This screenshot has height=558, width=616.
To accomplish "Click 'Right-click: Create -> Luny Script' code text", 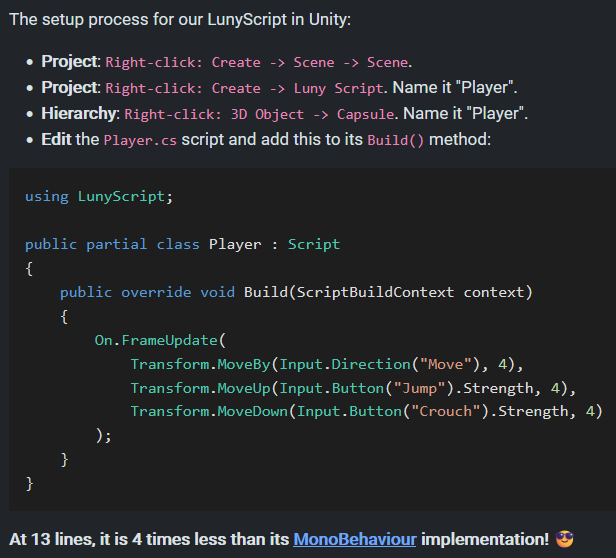I will pyautogui.click(x=244, y=88).
